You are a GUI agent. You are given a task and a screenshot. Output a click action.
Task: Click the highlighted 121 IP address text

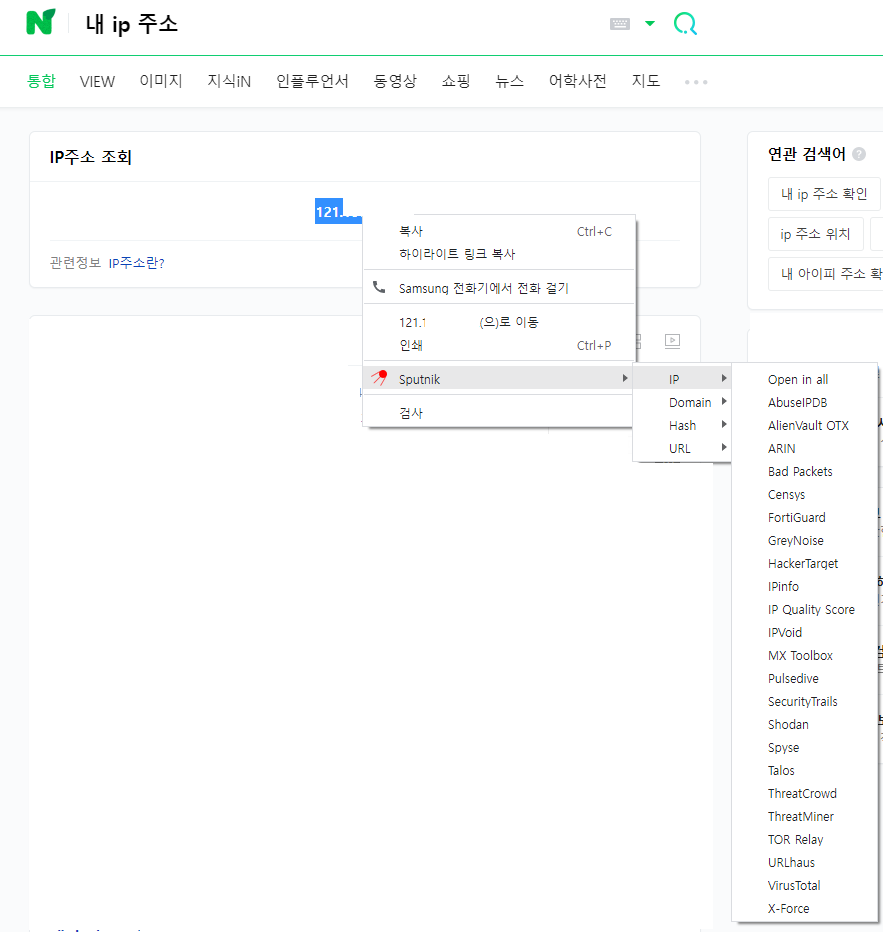tap(338, 212)
